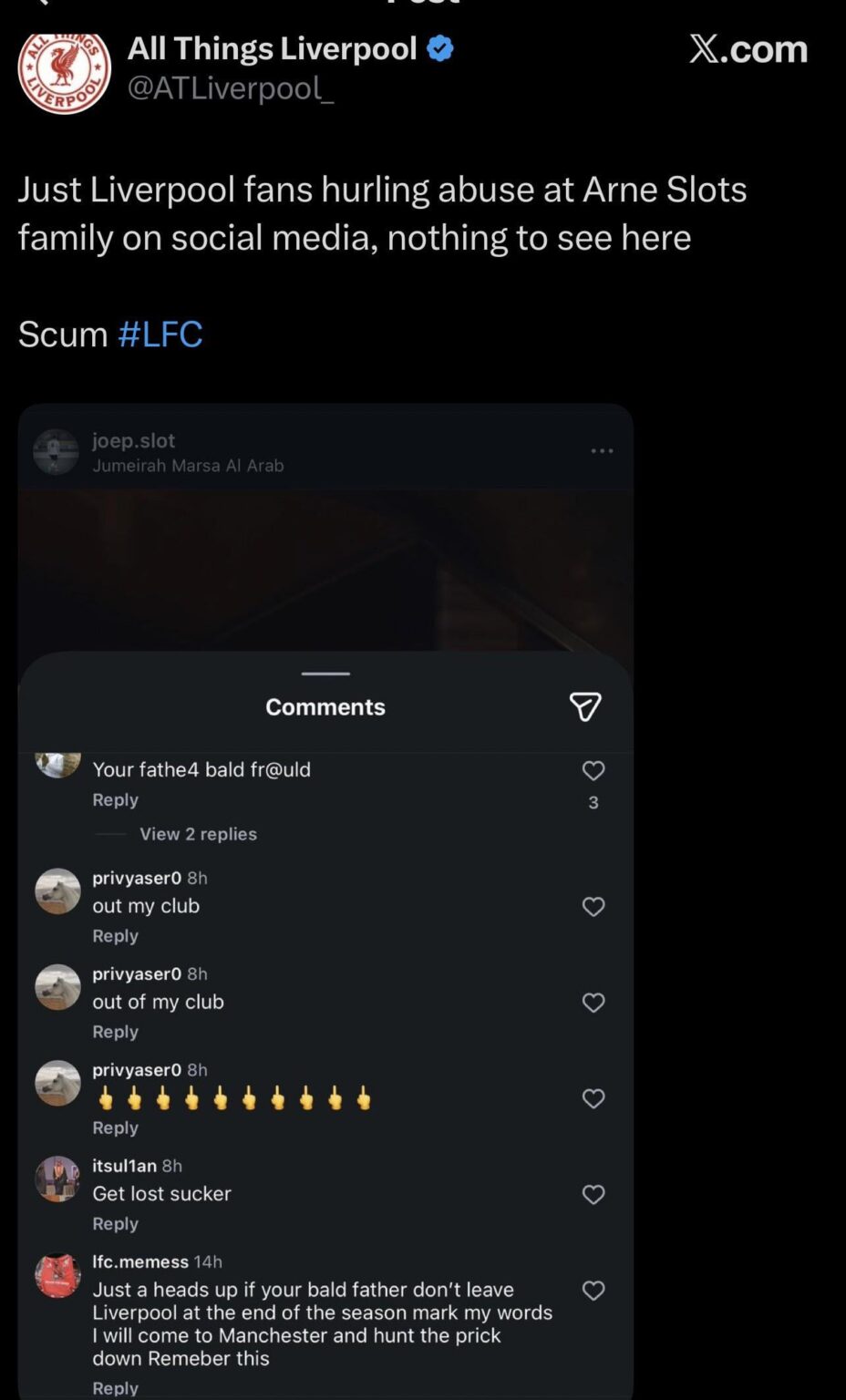Click privyaser0's profile avatar
The width and height of the screenshot is (846, 1400).
57,890
